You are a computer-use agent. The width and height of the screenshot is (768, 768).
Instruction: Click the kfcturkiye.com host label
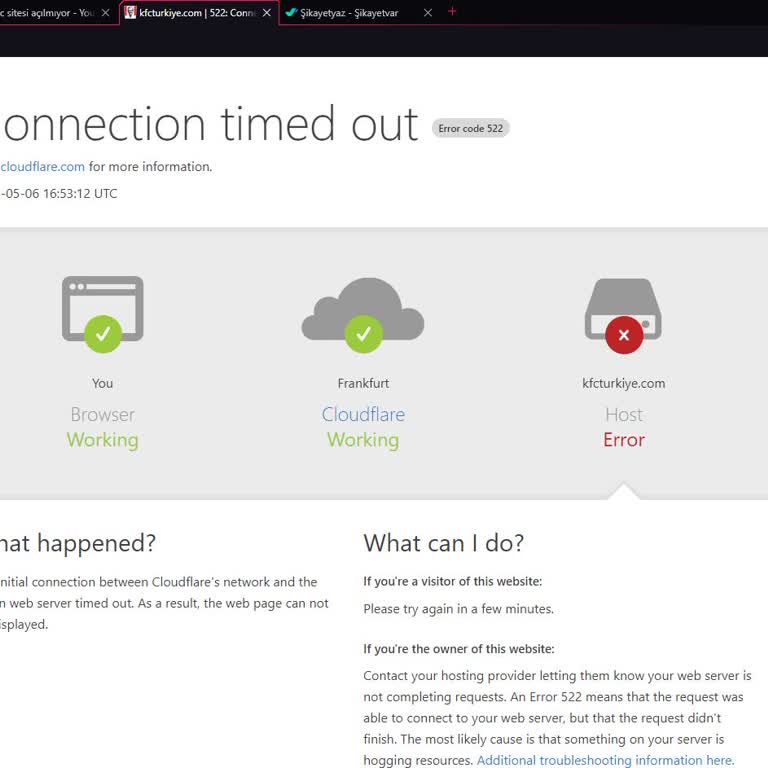pos(624,384)
